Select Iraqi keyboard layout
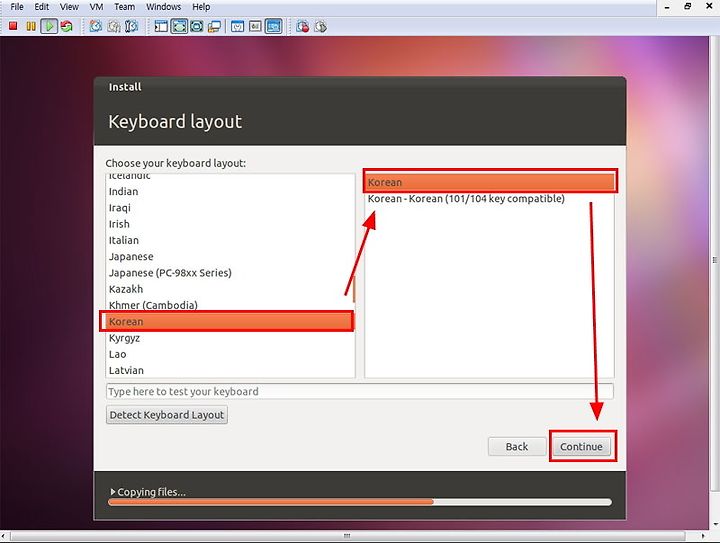 coord(230,208)
